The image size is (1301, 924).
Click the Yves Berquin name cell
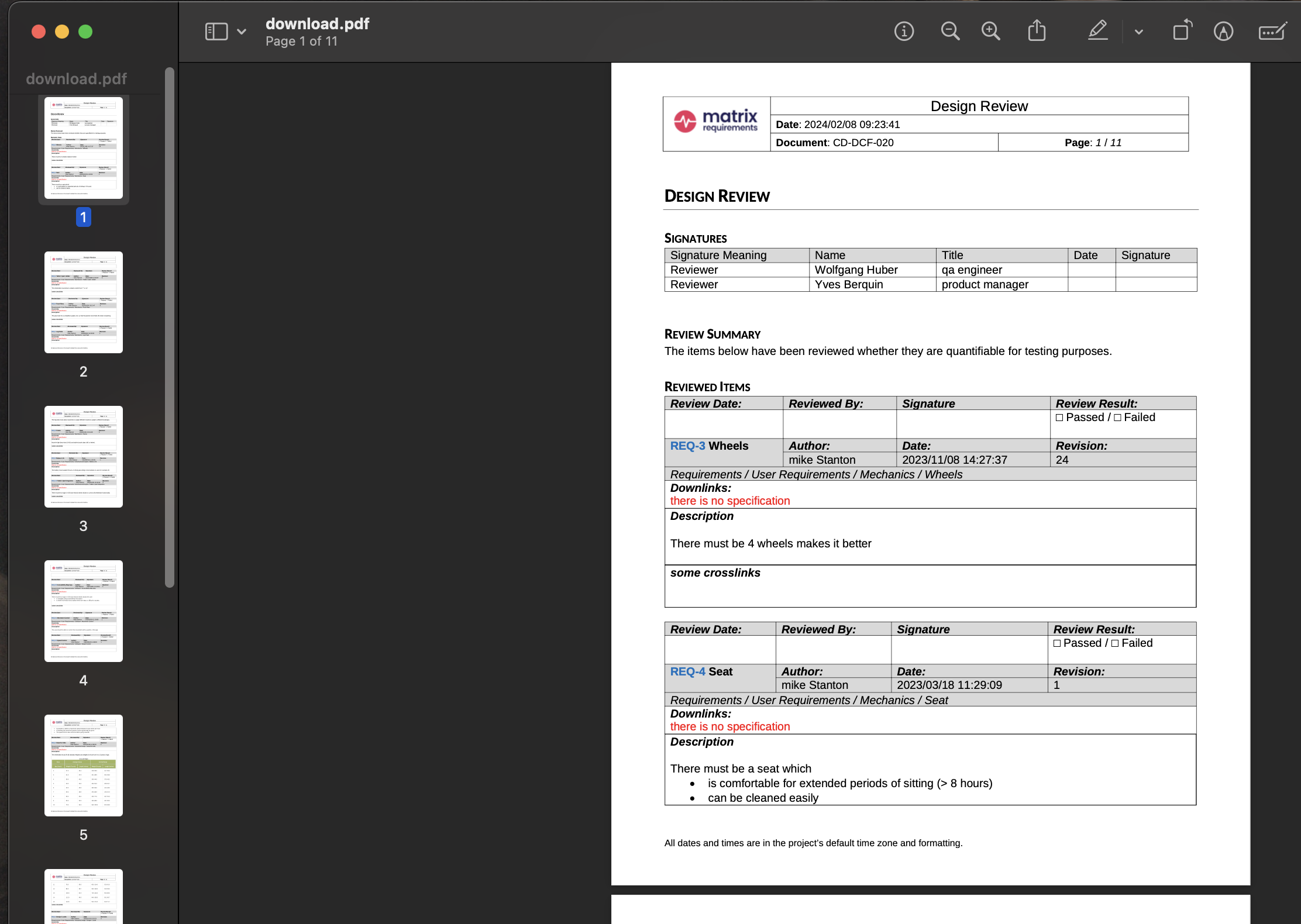coord(872,284)
